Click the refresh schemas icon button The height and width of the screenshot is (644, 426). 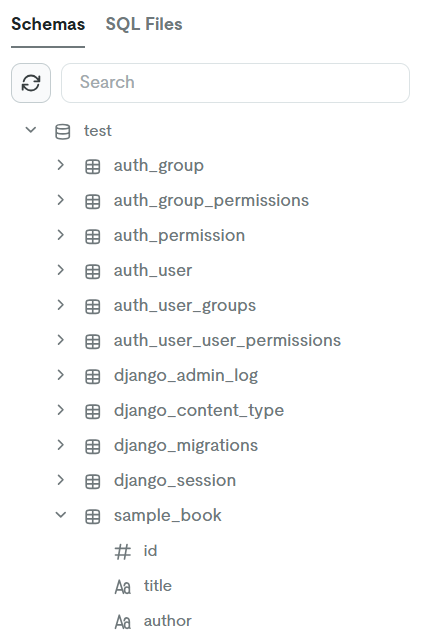pos(31,83)
